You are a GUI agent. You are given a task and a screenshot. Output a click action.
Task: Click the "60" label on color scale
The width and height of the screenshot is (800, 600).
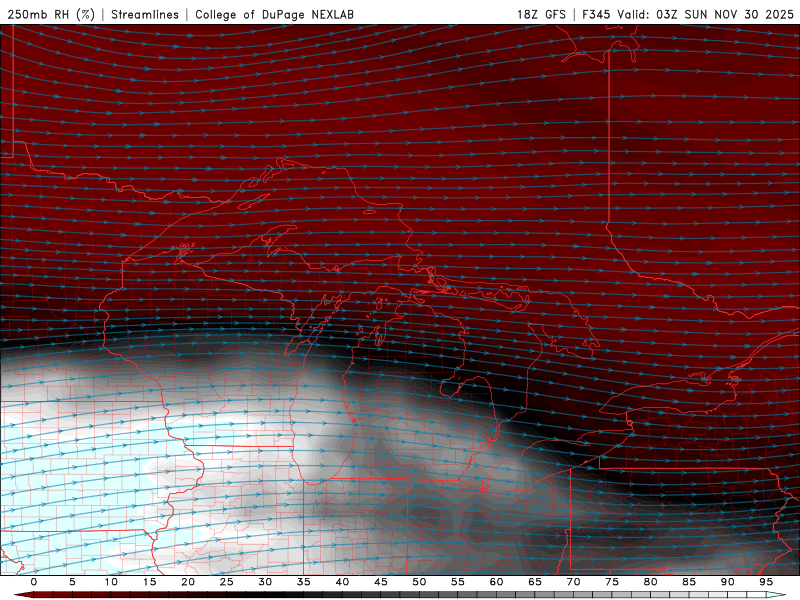(496, 582)
